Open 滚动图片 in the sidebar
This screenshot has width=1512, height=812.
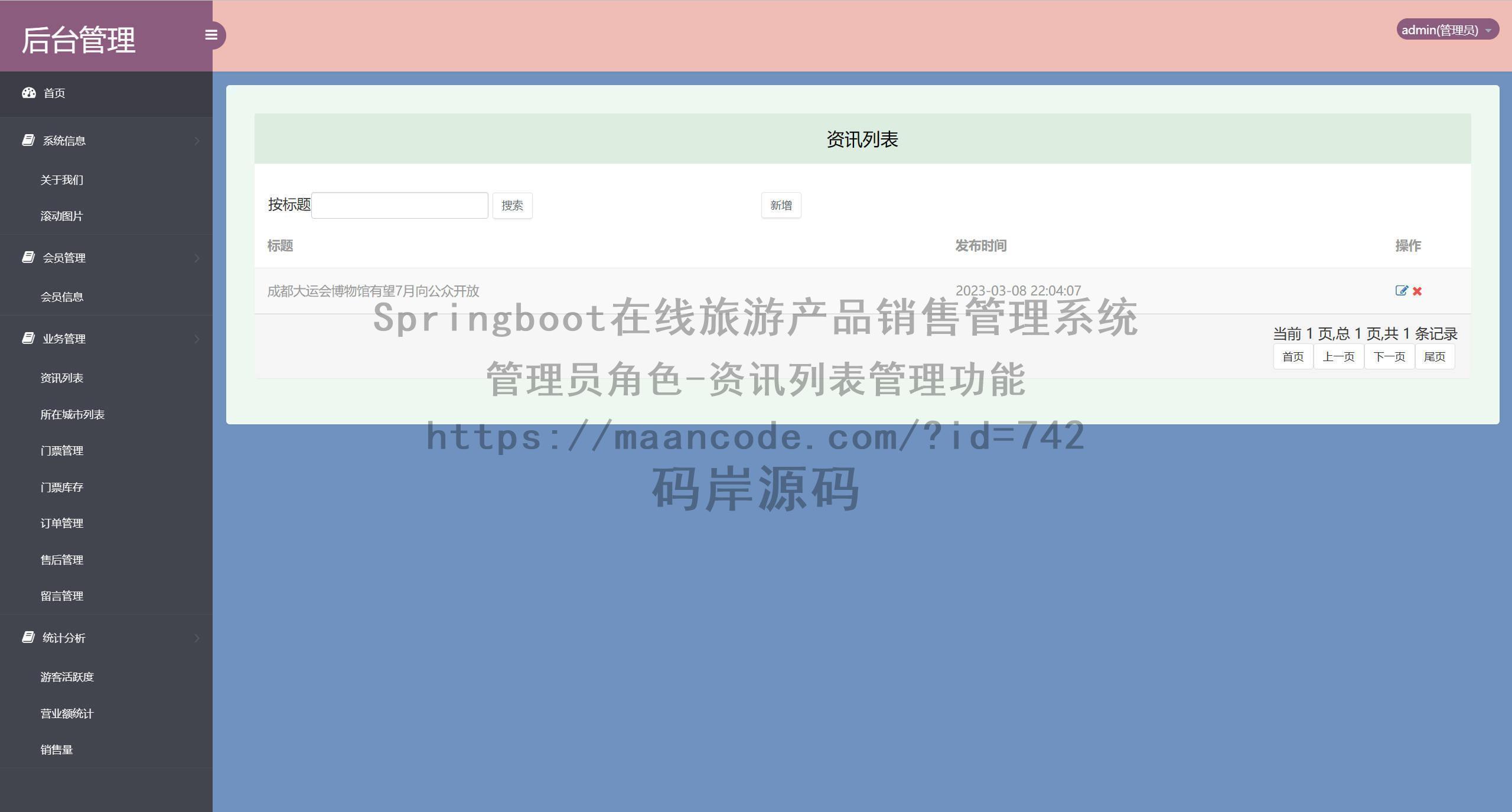(61, 216)
